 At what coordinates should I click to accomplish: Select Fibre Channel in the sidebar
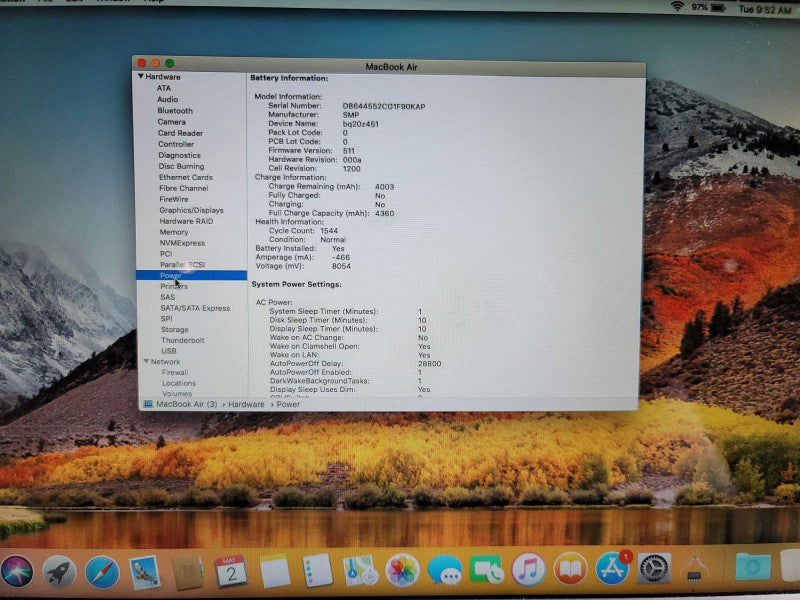tap(184, 188)
